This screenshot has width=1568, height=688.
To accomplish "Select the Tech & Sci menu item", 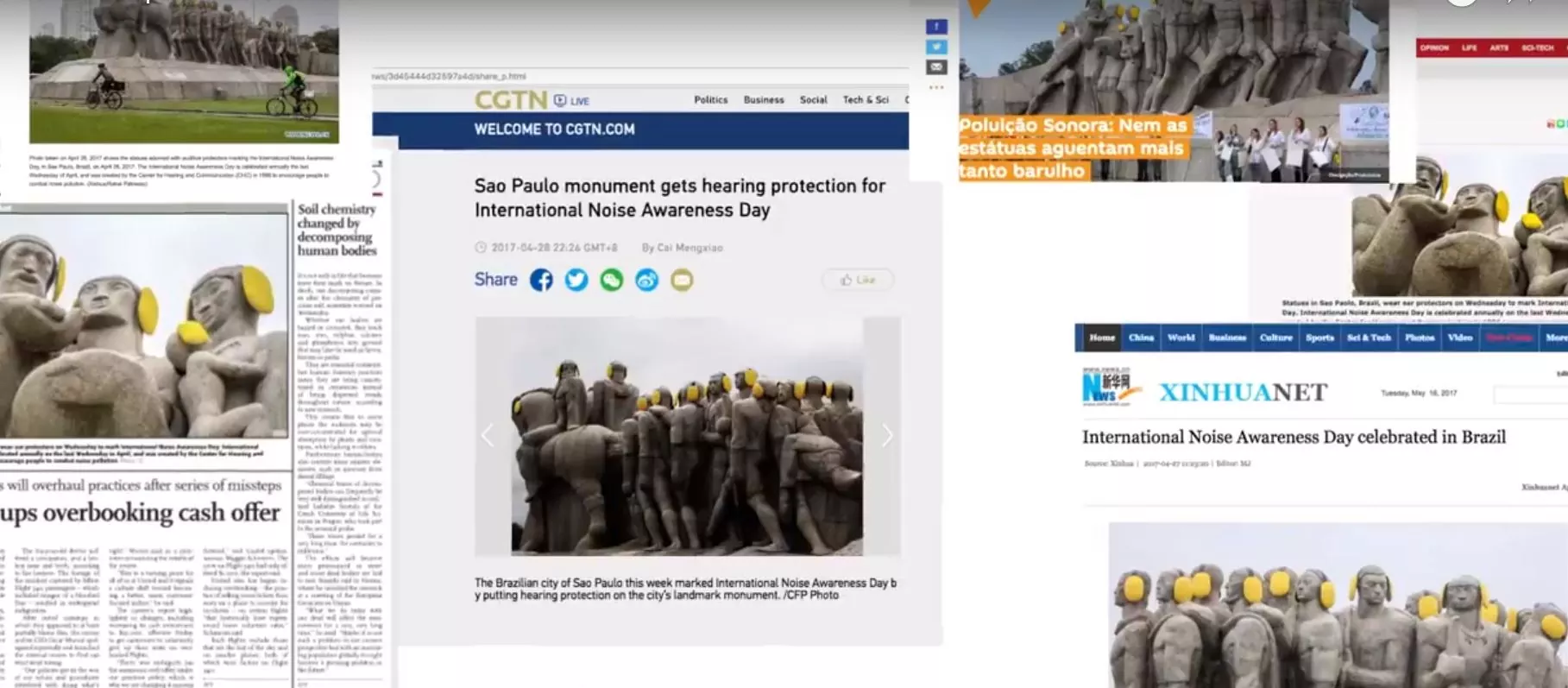I will coord(866,100).
